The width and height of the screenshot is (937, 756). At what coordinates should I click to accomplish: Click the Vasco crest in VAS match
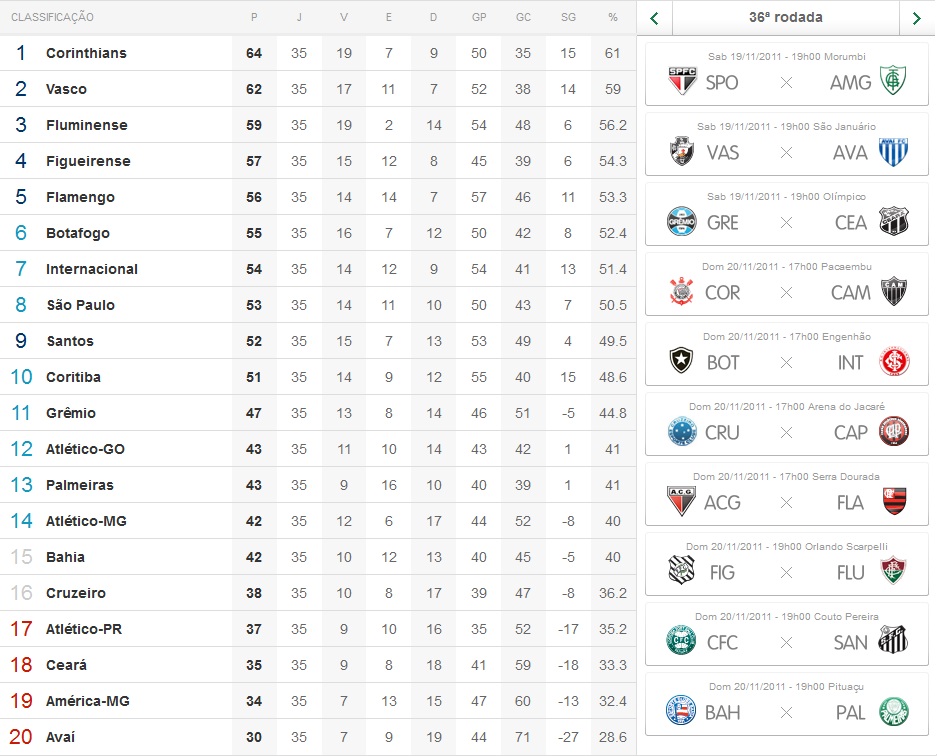[682, 151]
